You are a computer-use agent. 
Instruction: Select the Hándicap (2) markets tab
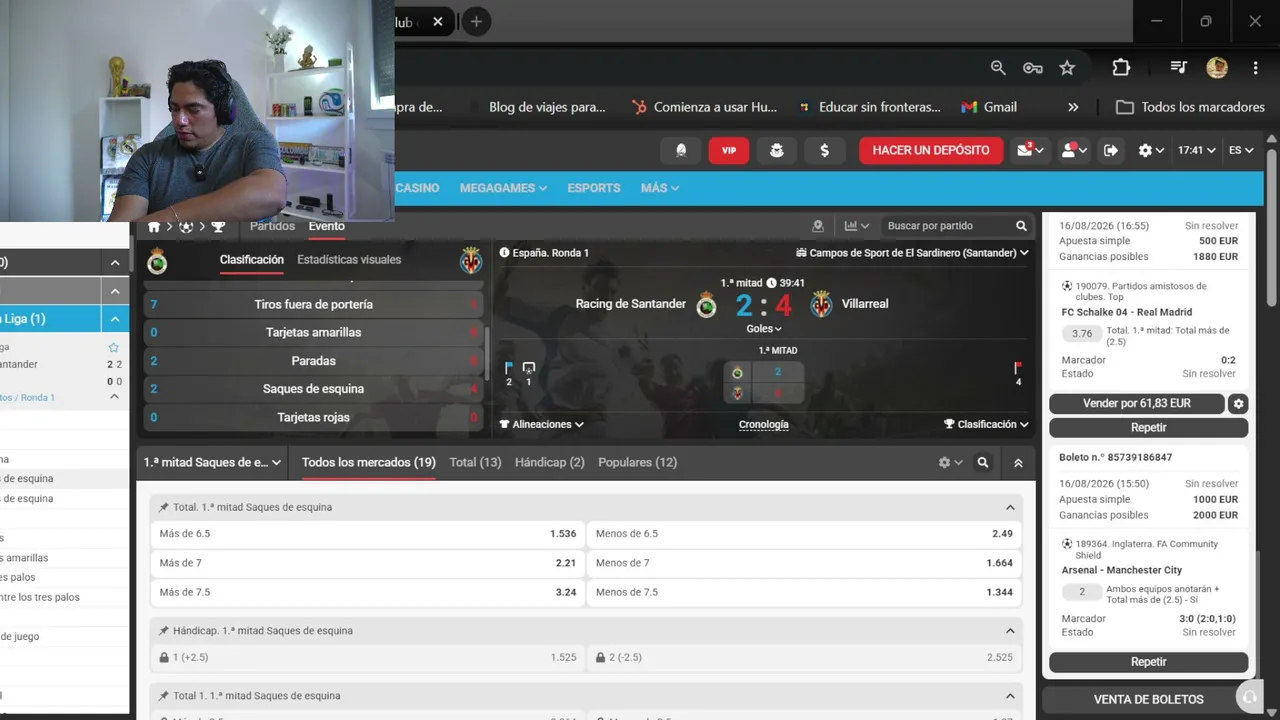click(x=550, y=463)
